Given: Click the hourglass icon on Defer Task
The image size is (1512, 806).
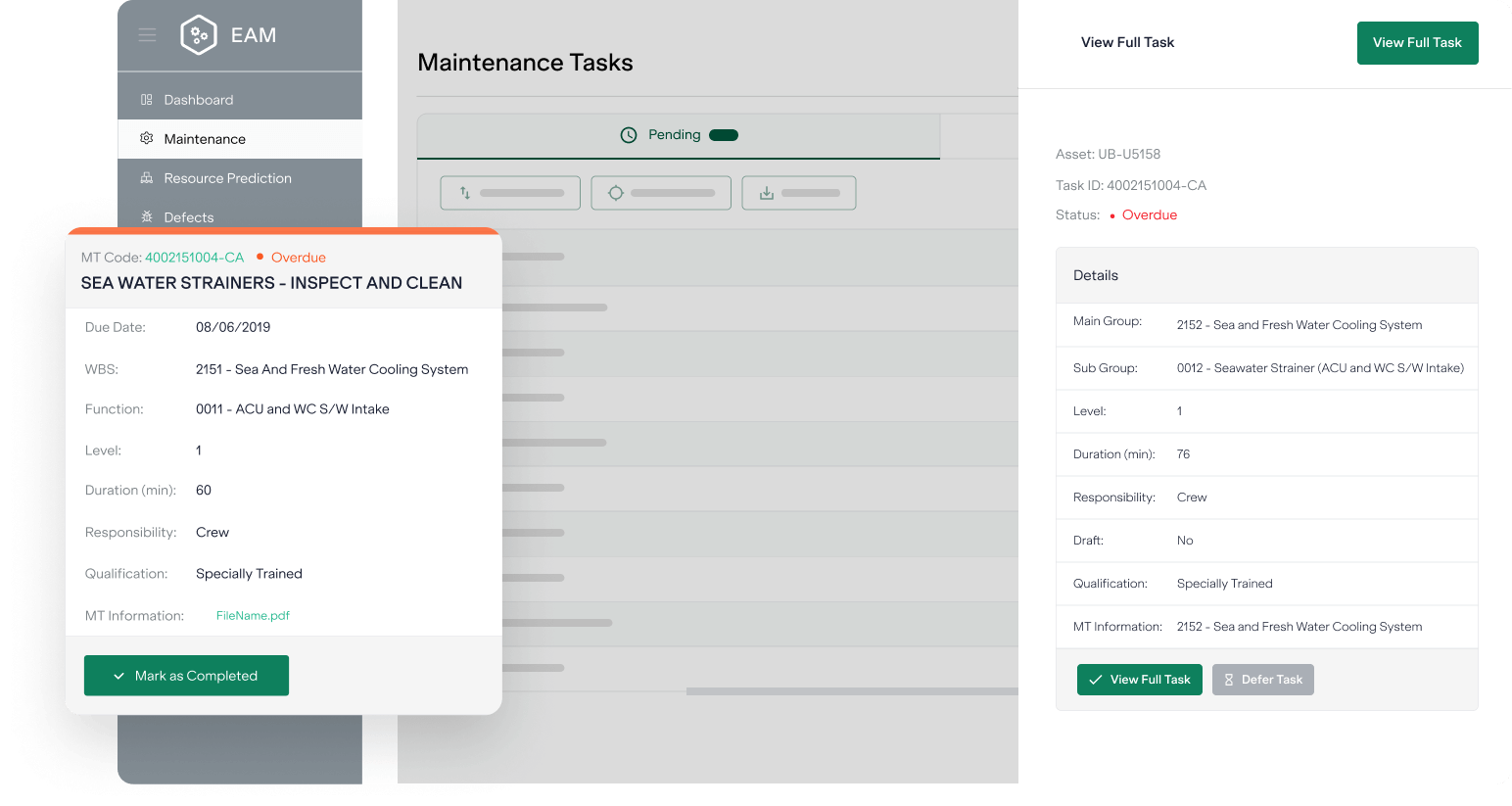Looking at the screenshot, I should coord(1229,680).
